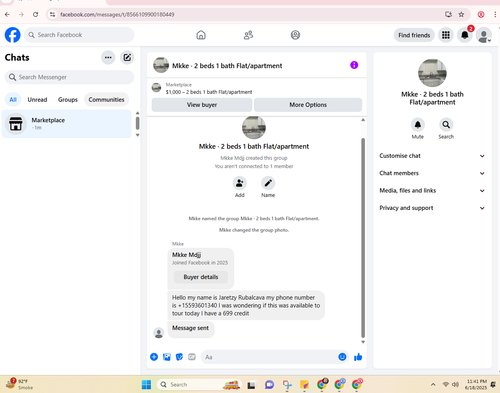Reload the page with refresh icon
This screenshot has height=393, width=500.
point(35,14)
